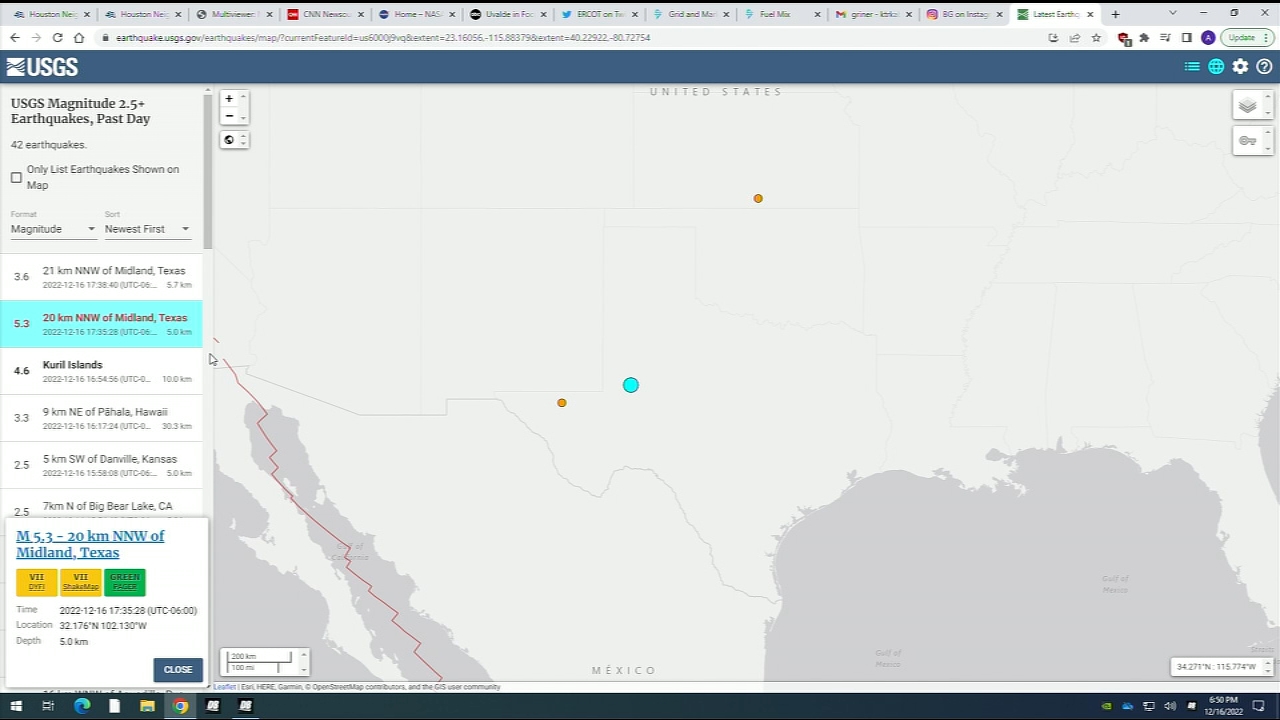
Task: Open Task View on the taskbar
Action: 47,706
